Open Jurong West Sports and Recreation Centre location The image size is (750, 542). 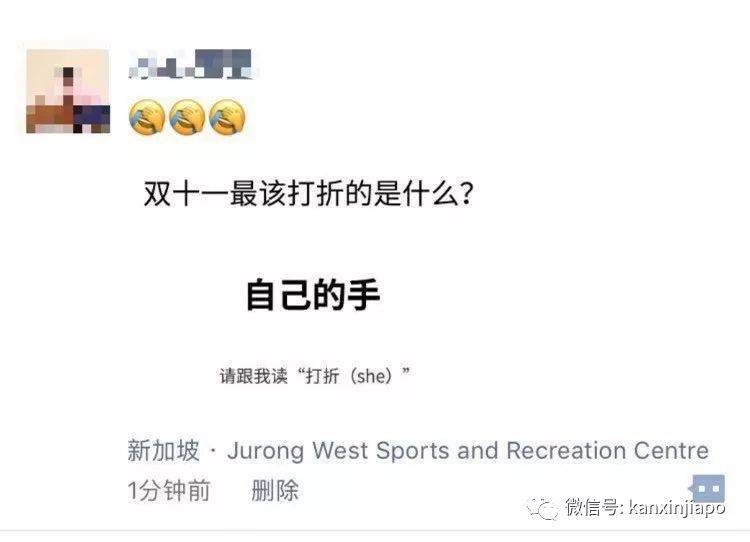coord(468,451)
